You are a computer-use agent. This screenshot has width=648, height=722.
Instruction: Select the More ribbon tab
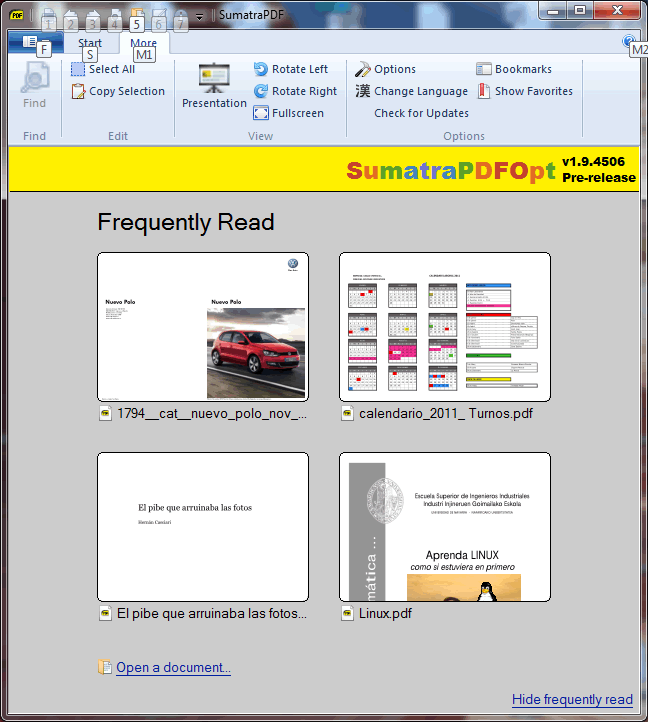pyautogui.click(x=143, y=43)
